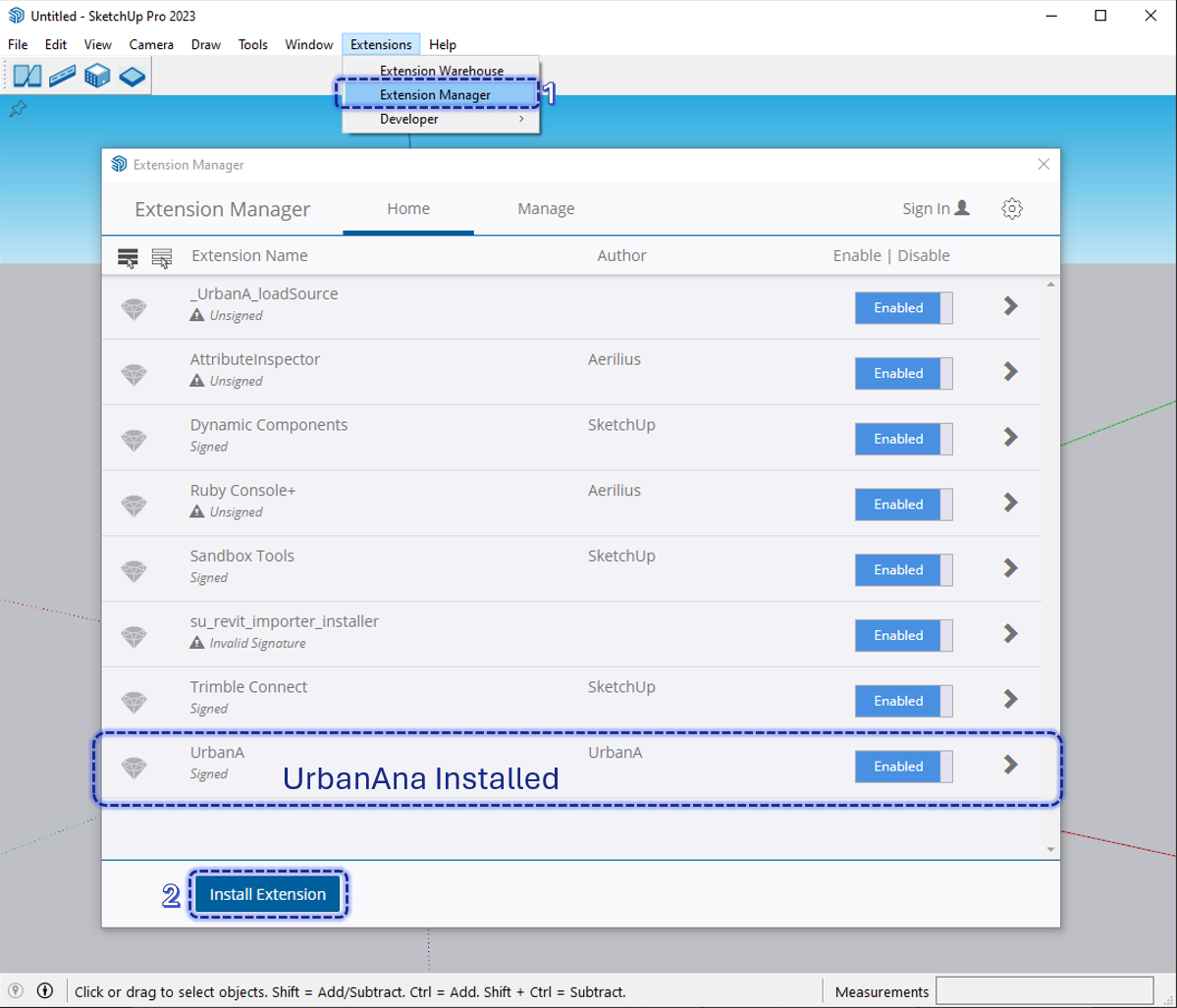The width and height of the screenshot is (1177, 1008).
Task: Click the gem icon for Sandbox Tools
Action: [134, 570]
